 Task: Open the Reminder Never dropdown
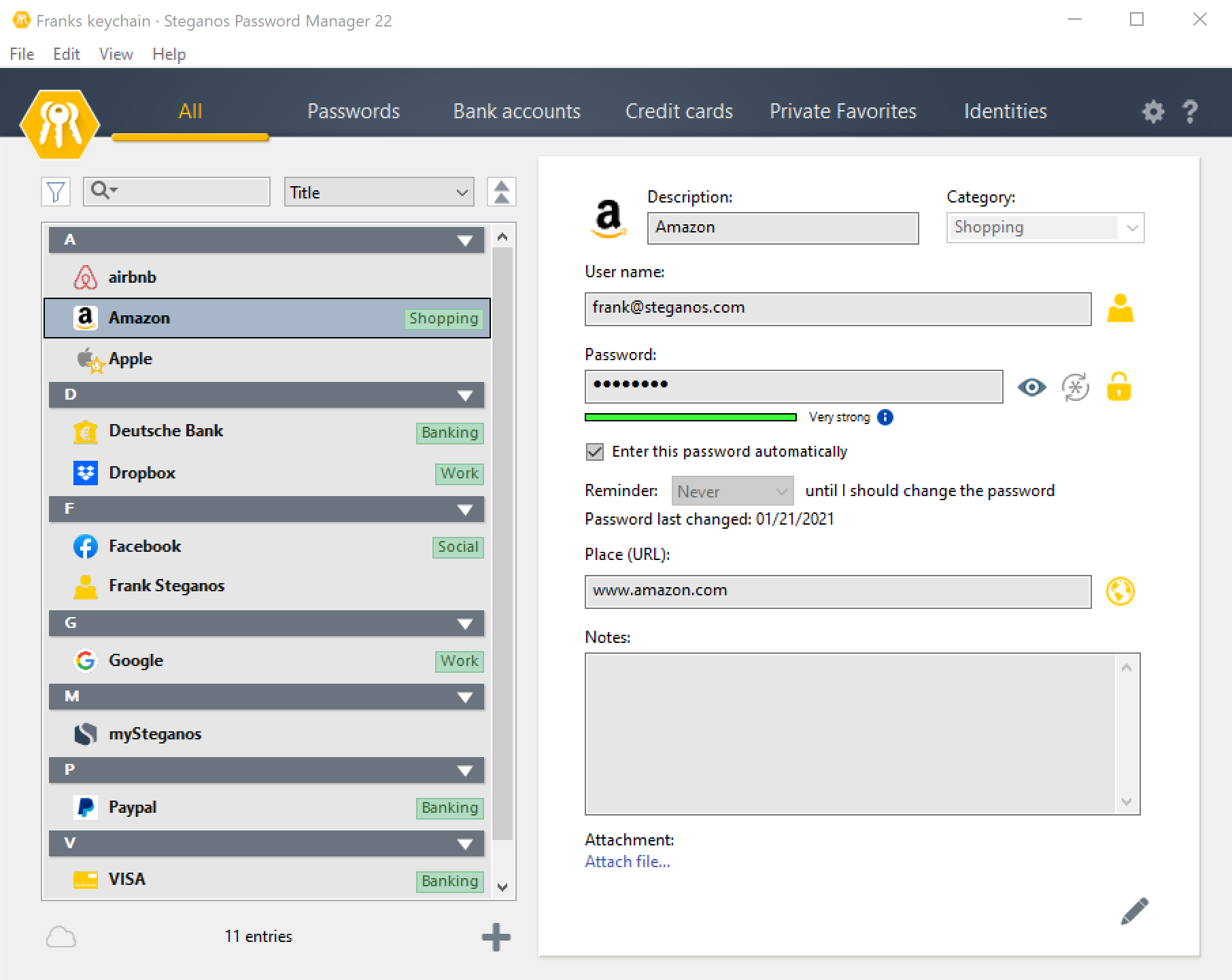coord(732,491)
